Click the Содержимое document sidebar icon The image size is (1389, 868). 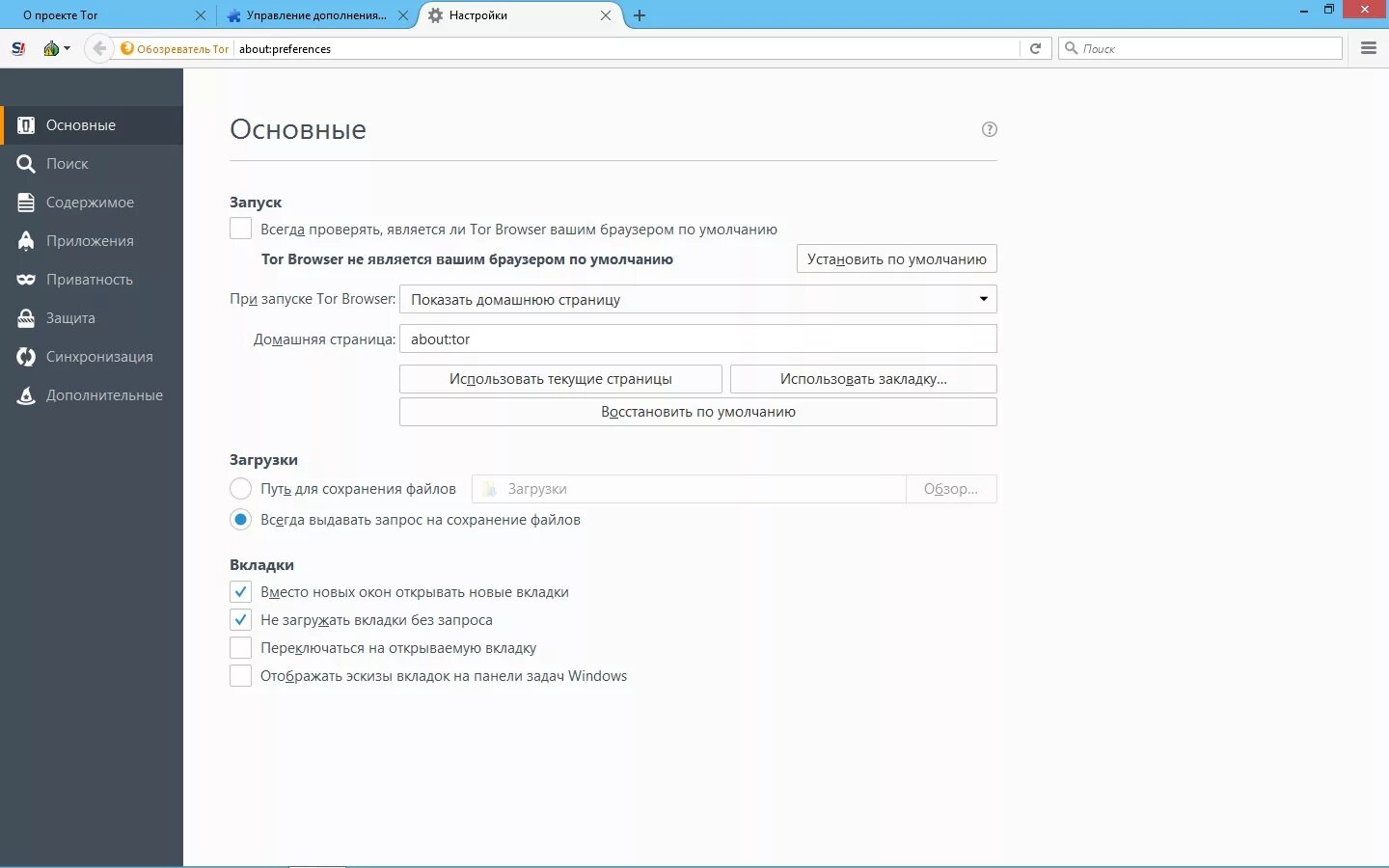pyautogui.click(x=26, y=203)
